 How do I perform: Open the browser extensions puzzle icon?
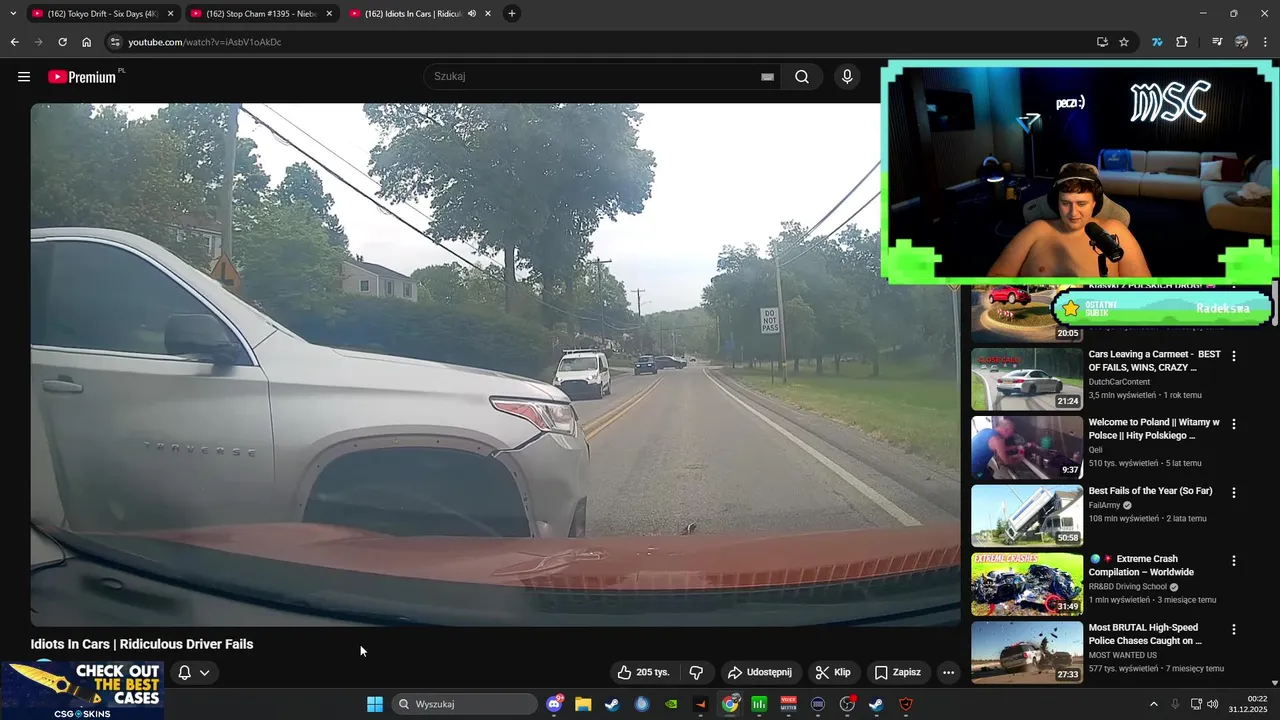coord(1181,42)
